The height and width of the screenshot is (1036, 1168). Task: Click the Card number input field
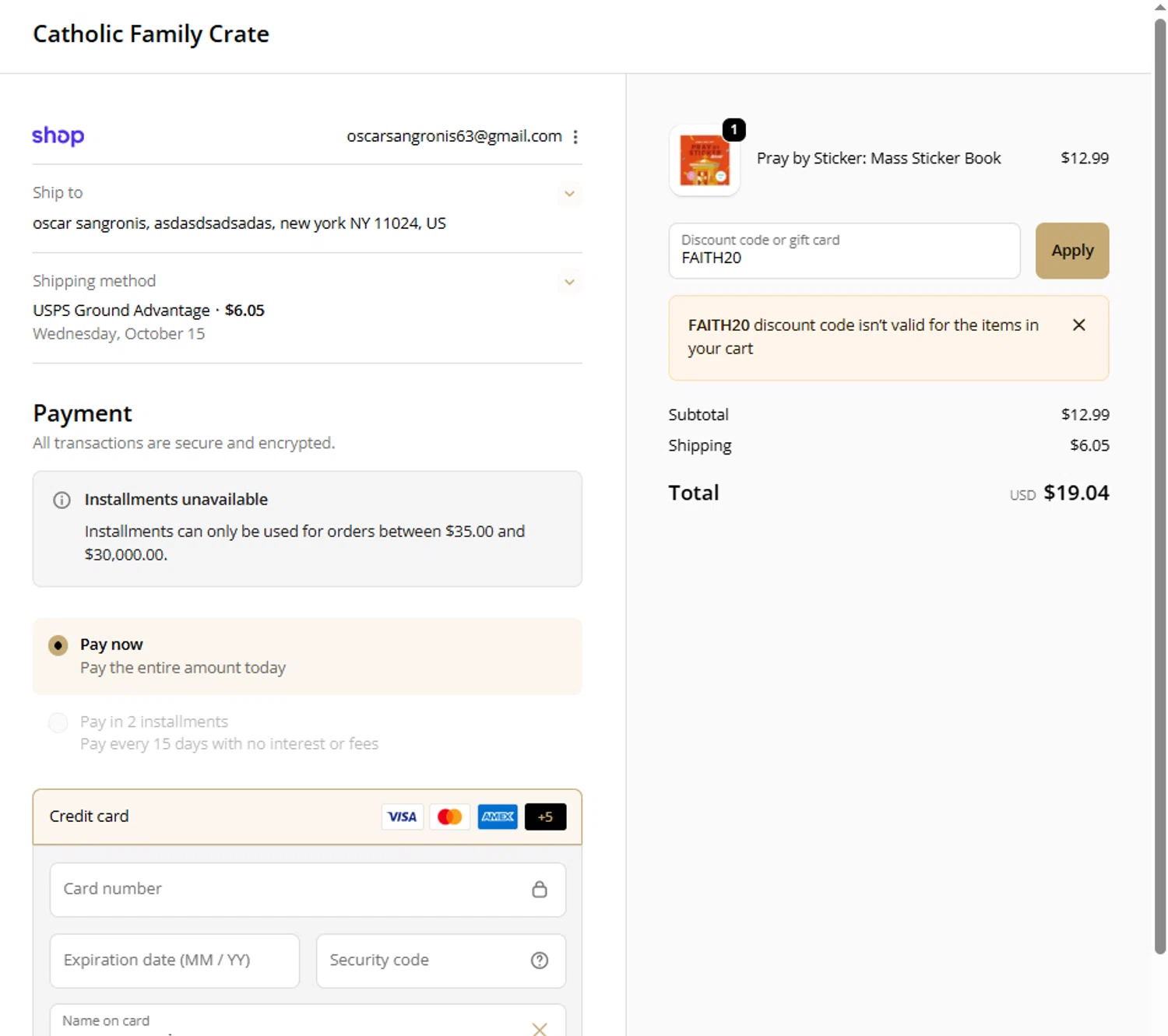[308, 890]
